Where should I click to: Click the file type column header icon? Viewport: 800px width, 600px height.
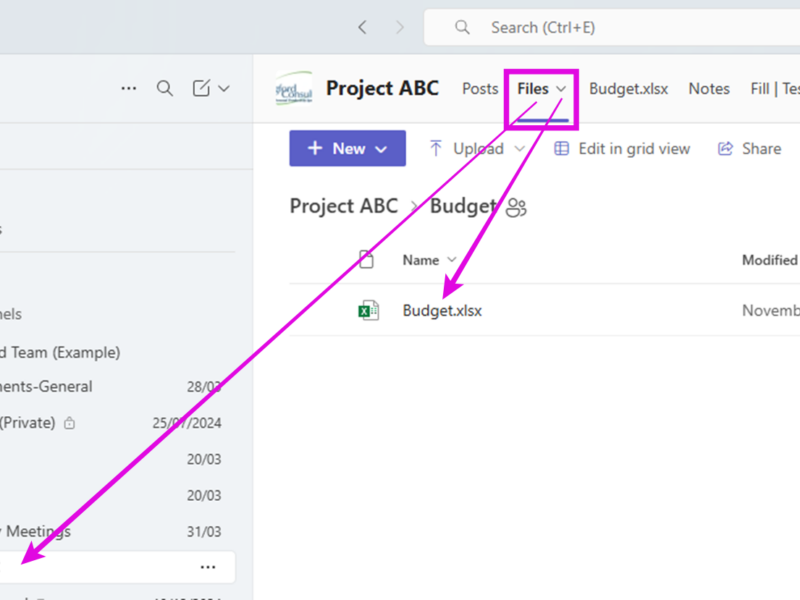pos(366,260)
